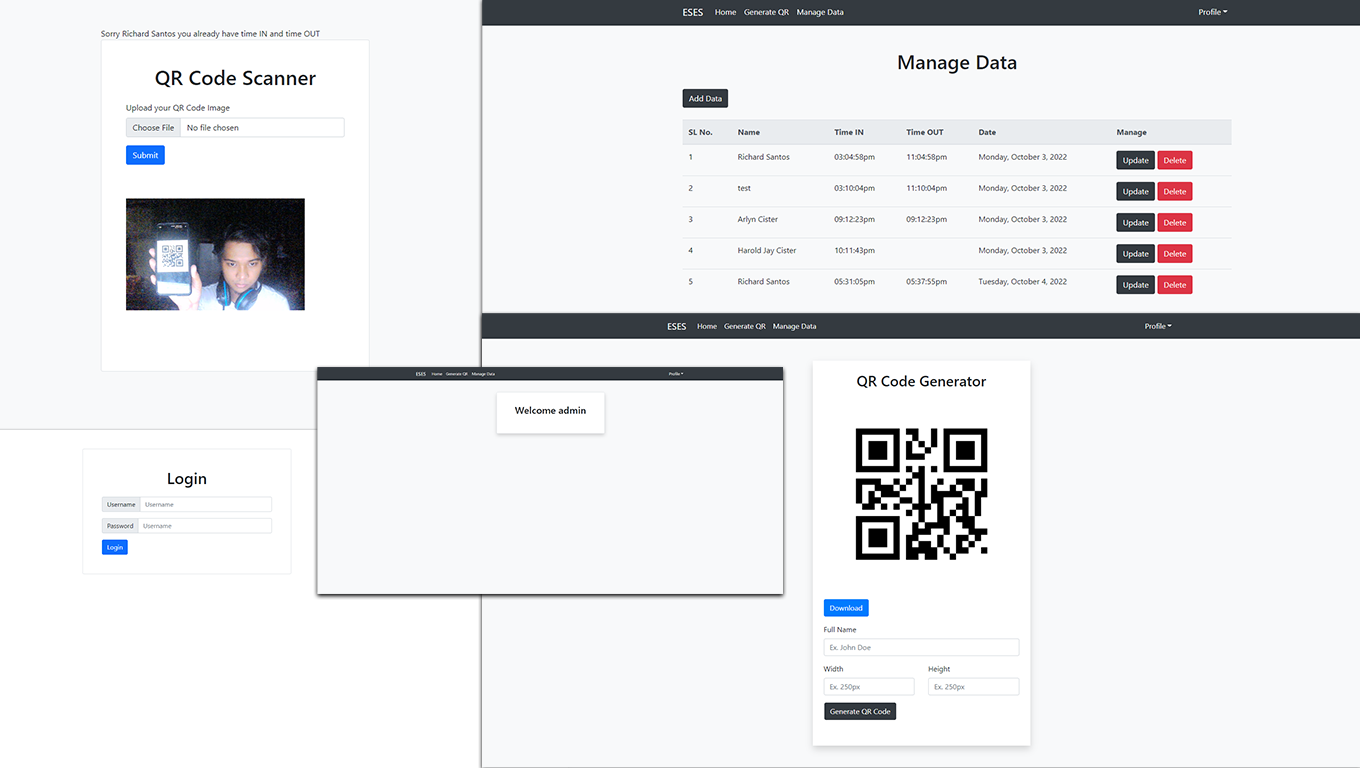Update row 1 Richard Santos entry

1136,160
